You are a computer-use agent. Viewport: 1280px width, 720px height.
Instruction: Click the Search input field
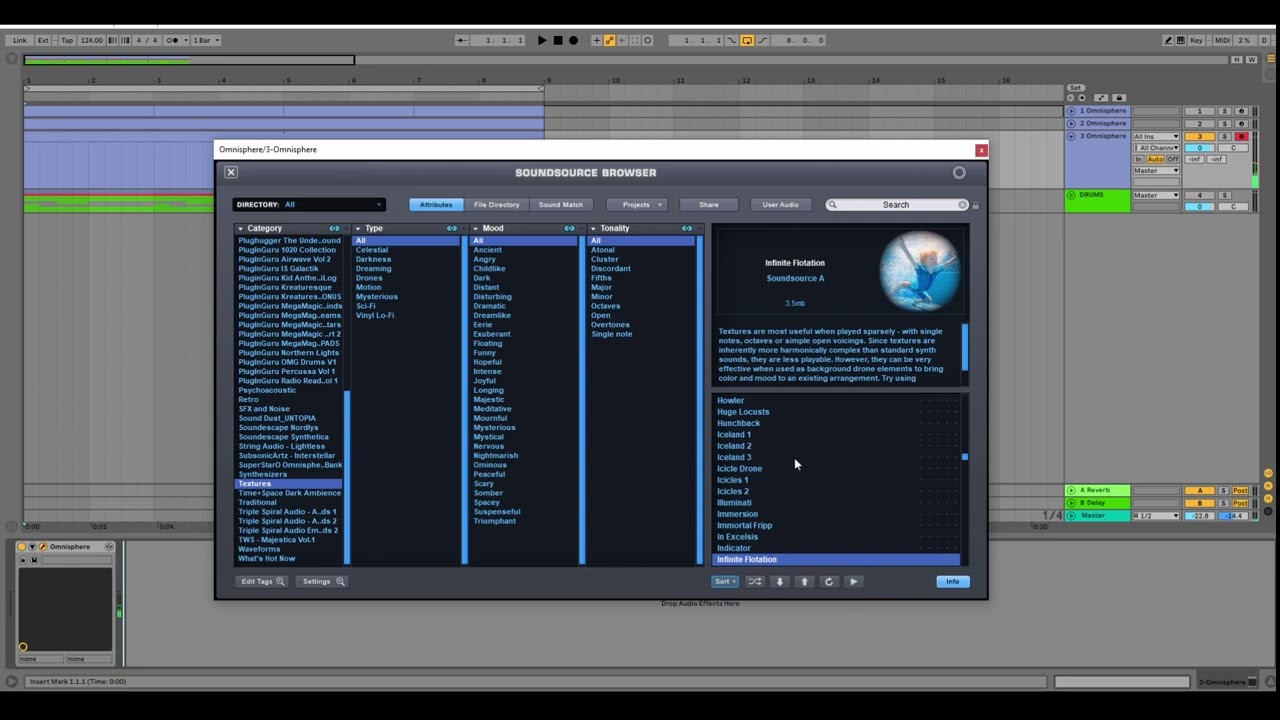click(896, 205)
